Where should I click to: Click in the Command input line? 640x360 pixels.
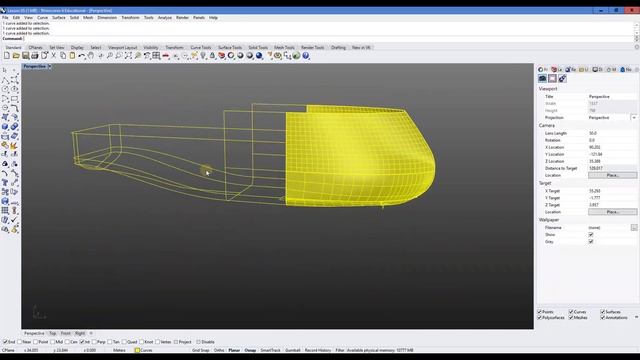click(327, 39)
